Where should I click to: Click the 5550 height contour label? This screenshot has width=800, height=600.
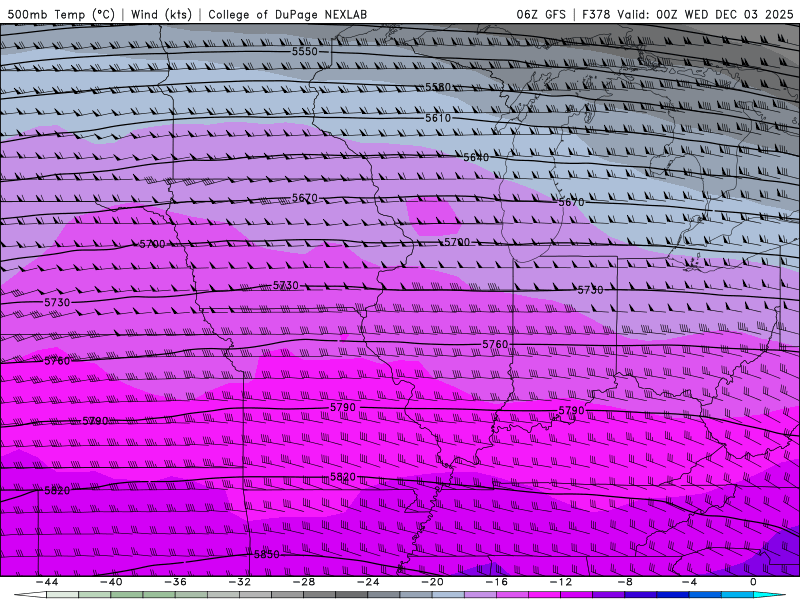(305, 51)
